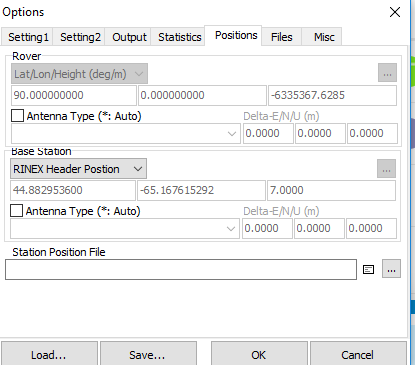Click the Rover Delta-E/N/U (m) label
Screen dimensions: 415x365
[x=281, y=116]
